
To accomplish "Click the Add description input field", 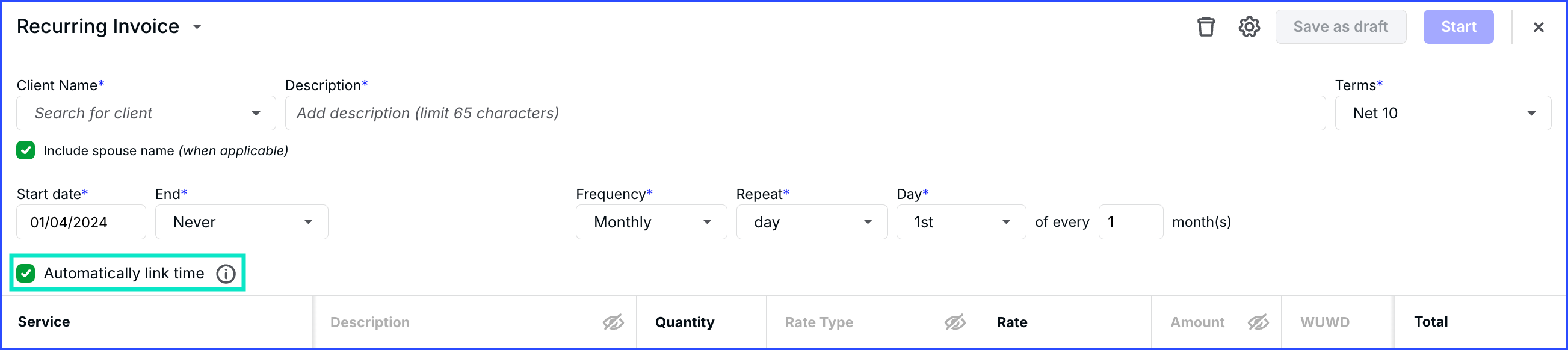I will [x=804, y=113].
